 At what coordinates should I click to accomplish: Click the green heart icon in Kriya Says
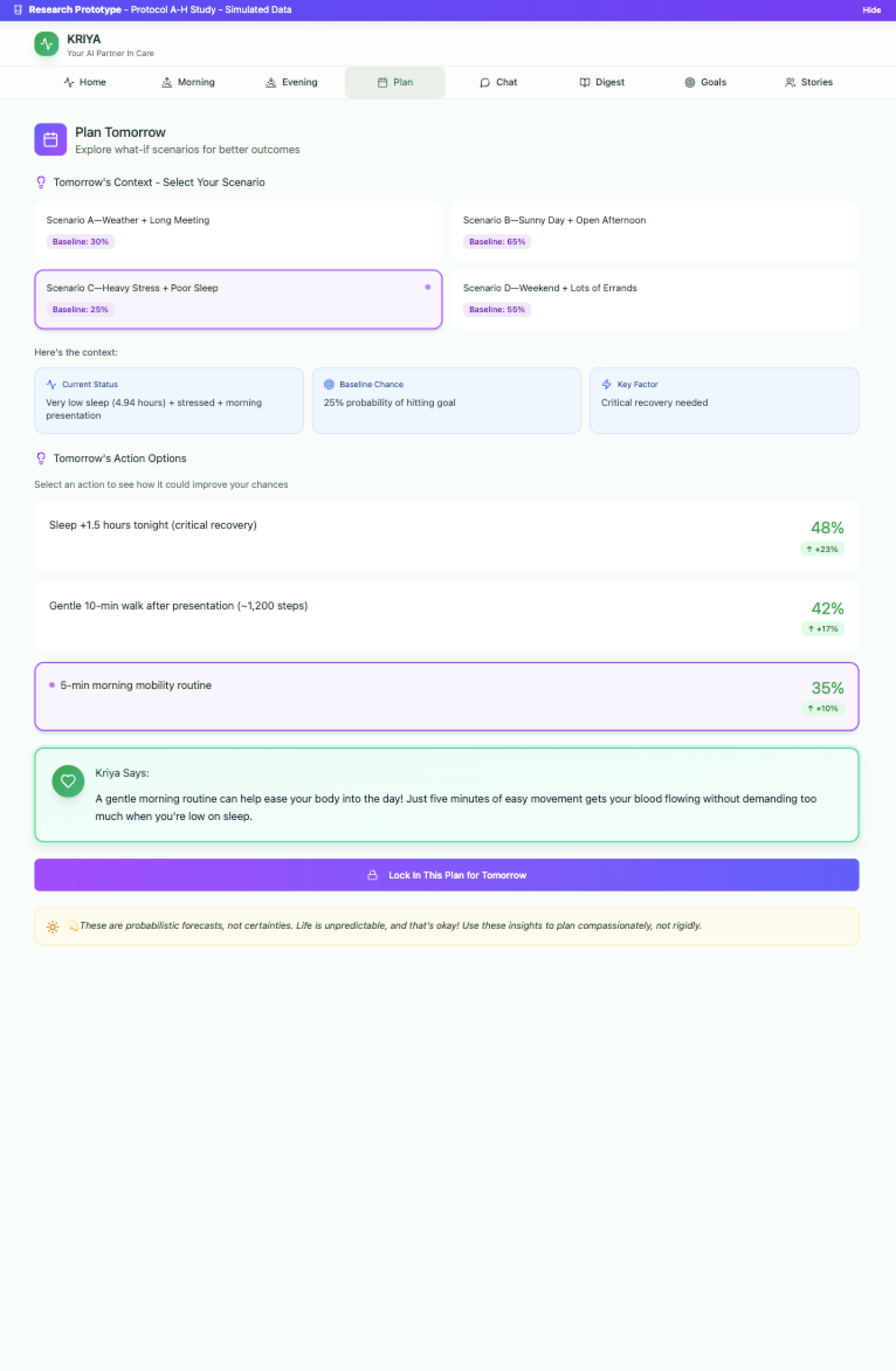coord(68,781)
